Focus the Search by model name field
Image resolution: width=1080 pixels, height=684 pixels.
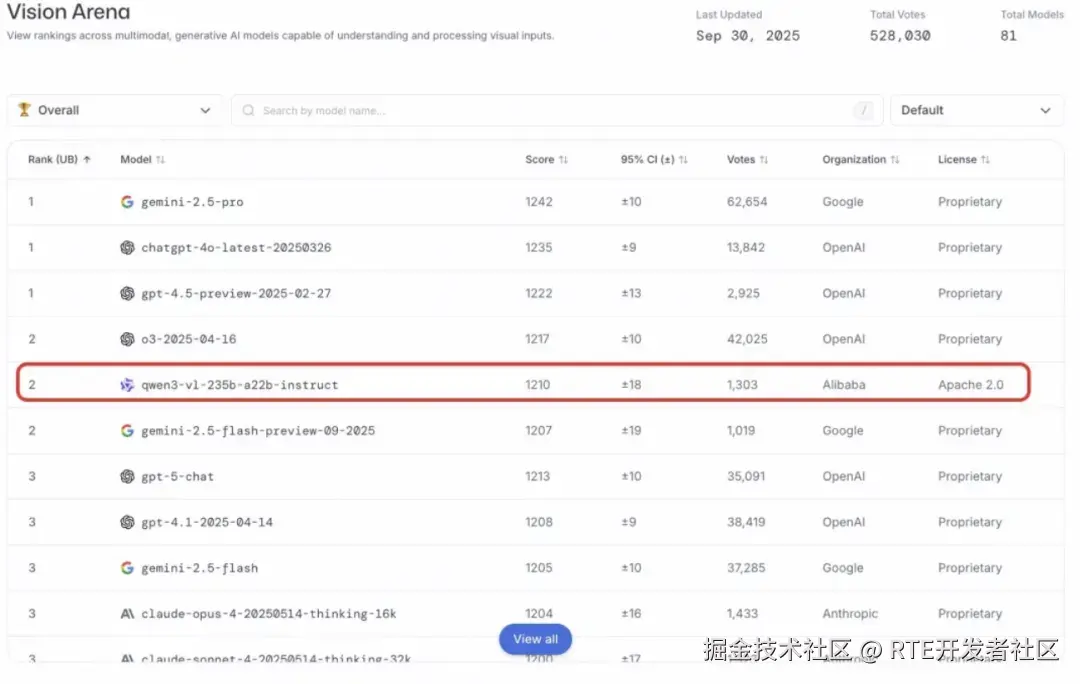point(557,110)
